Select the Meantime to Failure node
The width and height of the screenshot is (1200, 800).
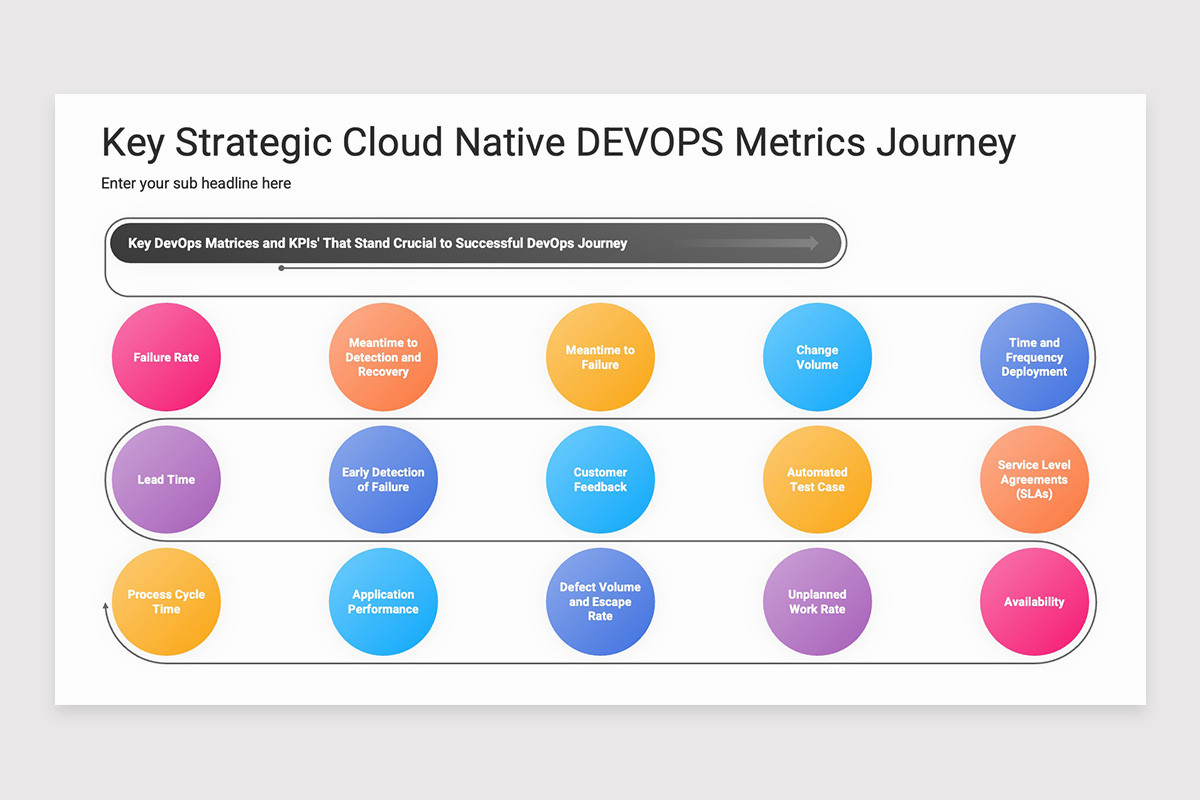point(600,357)
